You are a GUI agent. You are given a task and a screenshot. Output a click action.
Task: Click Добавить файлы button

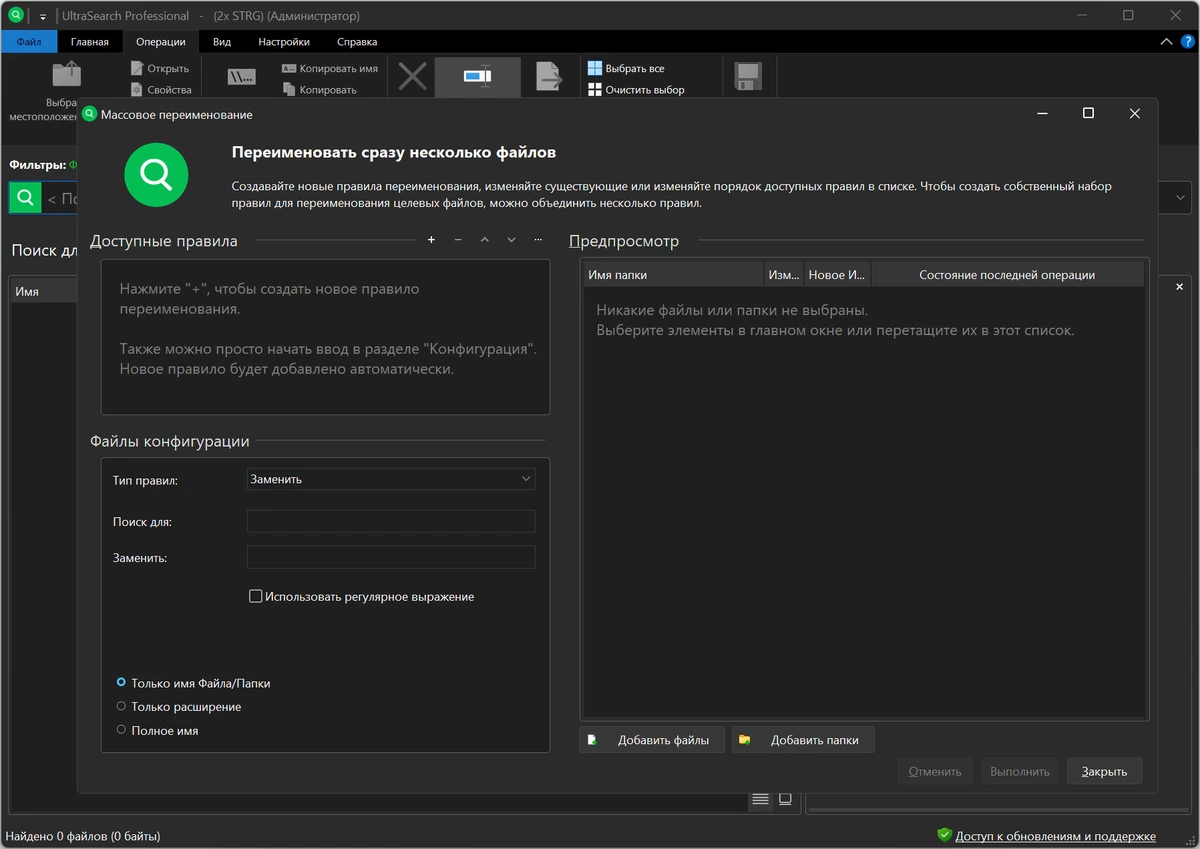(x=652, y=740)
